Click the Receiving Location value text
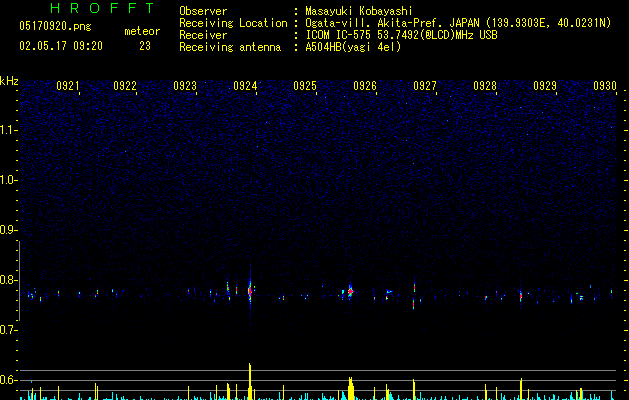Image resolution: width=629 pixels, height=400 pixels. pos(458,23)
